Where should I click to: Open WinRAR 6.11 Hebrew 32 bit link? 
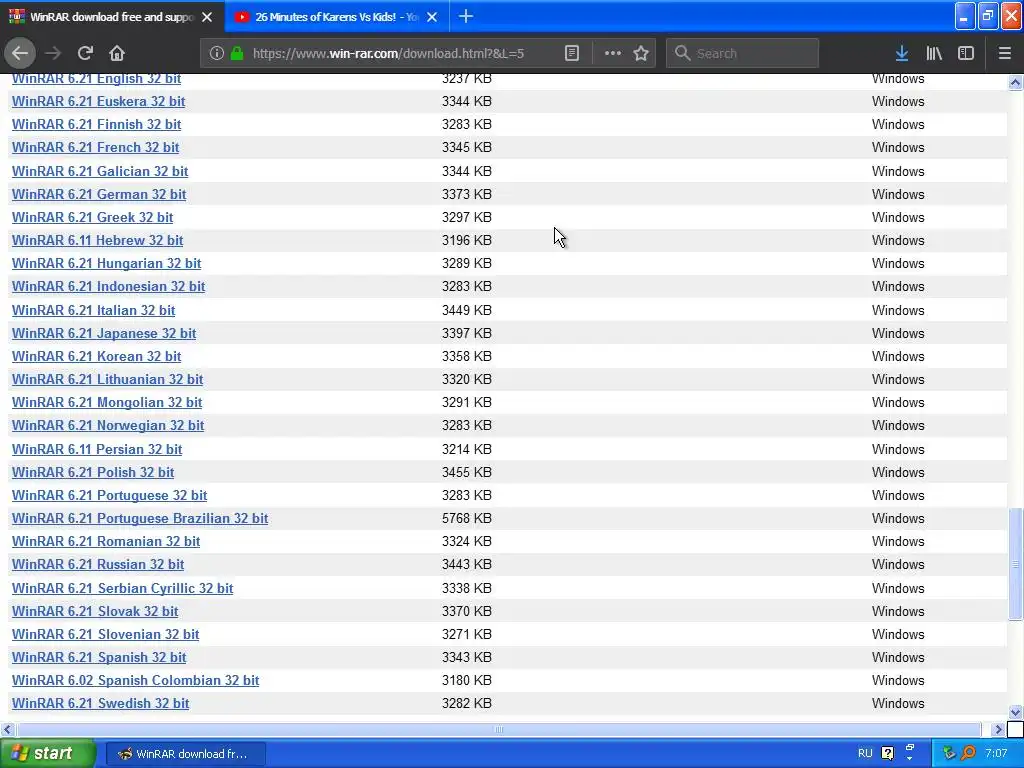tap(97, 240)
